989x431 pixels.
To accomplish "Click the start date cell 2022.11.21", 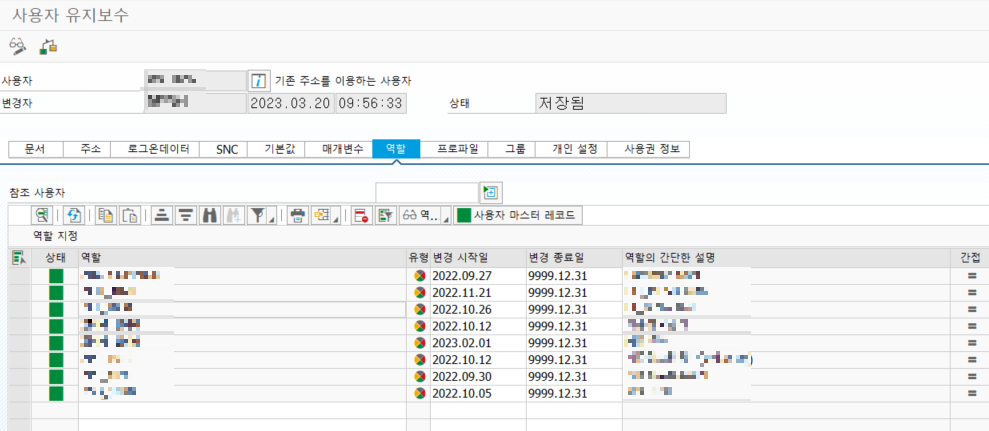I will pyautogui.click(x=478, y=293).
